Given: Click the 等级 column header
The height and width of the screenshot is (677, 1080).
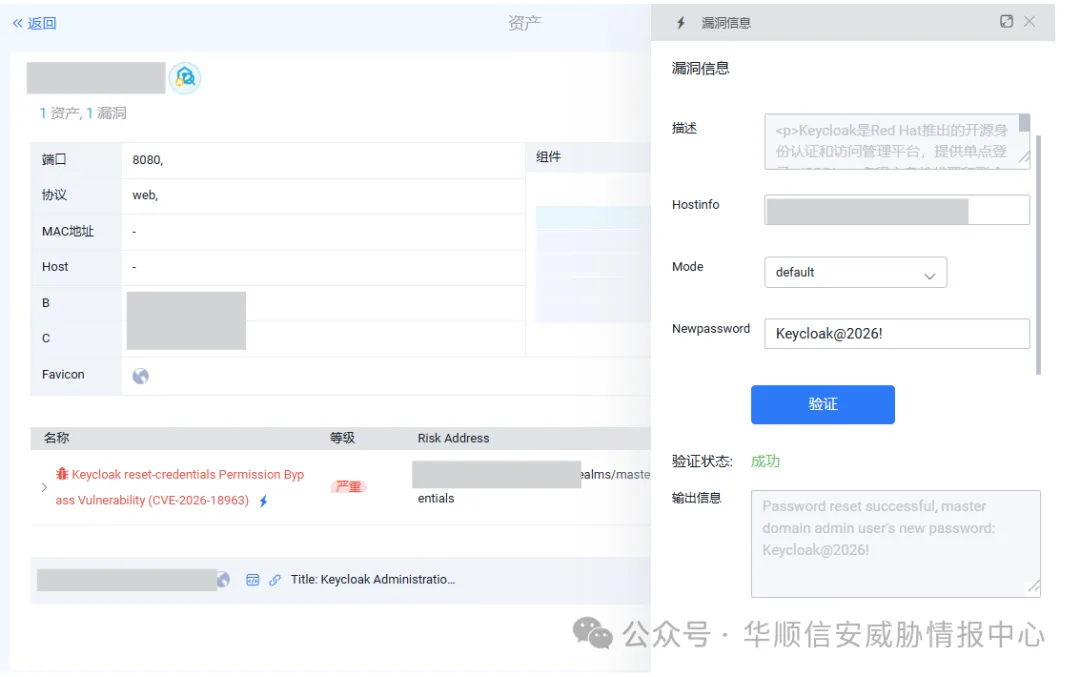Looking at the screenshot, I should click(x=342, y=438).
